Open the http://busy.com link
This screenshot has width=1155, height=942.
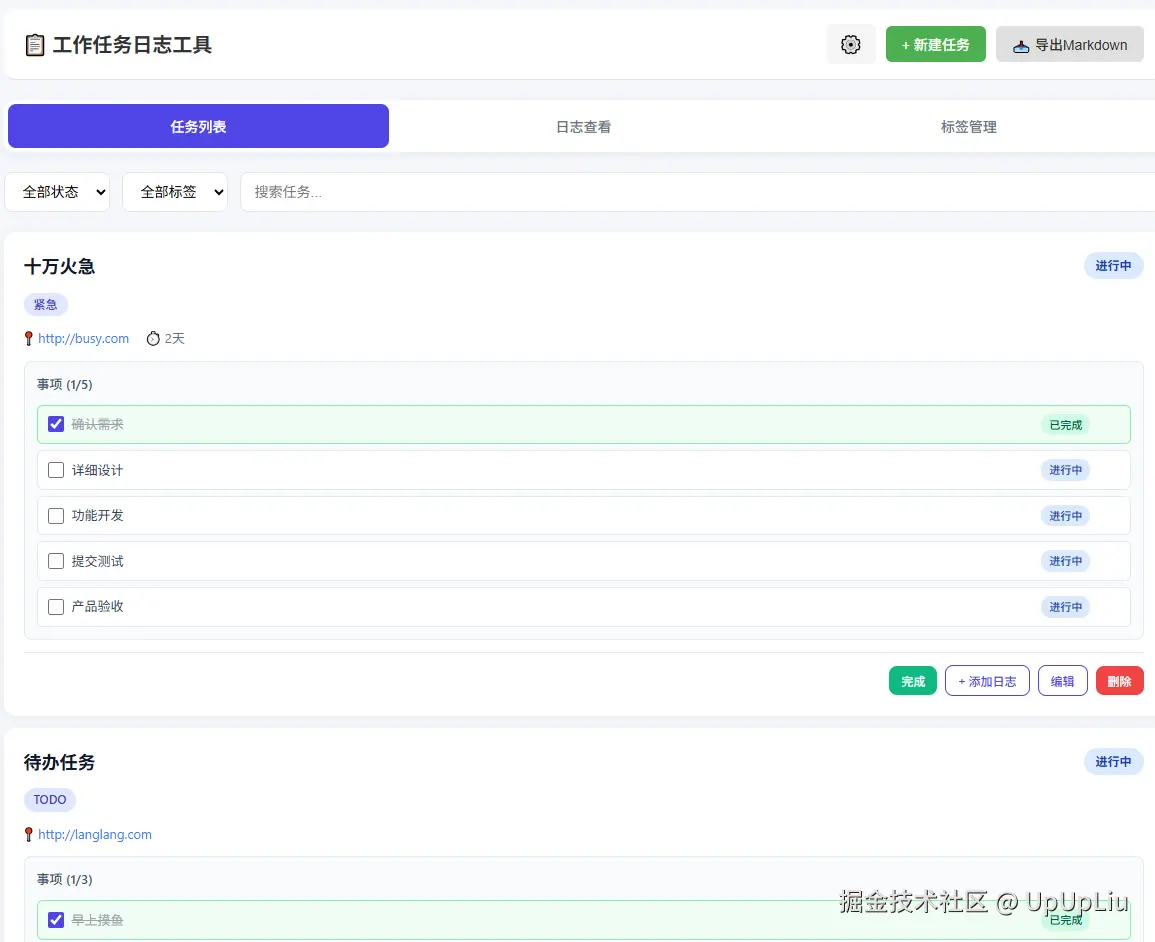83,338
